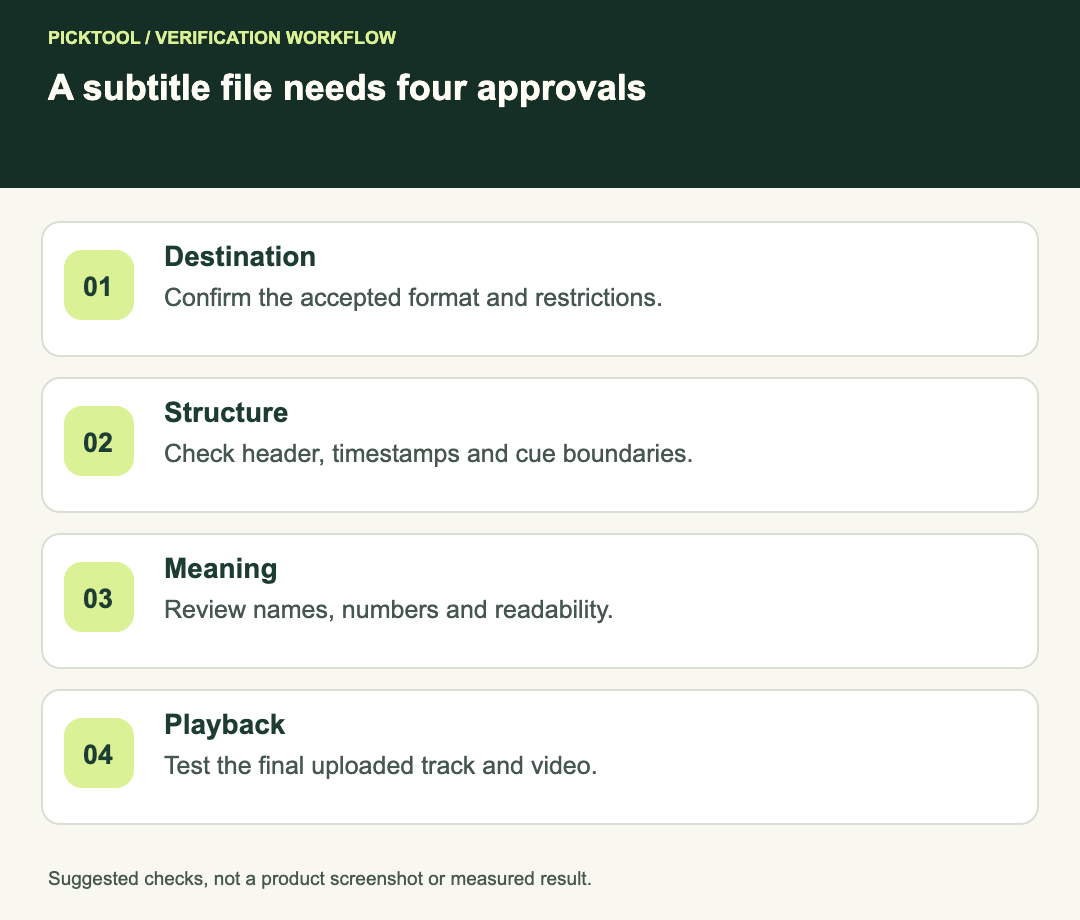The image size is (1080, 920).
Task: Click the 04 step number badge
Action: pyautogui.click(x=98, y=753)
